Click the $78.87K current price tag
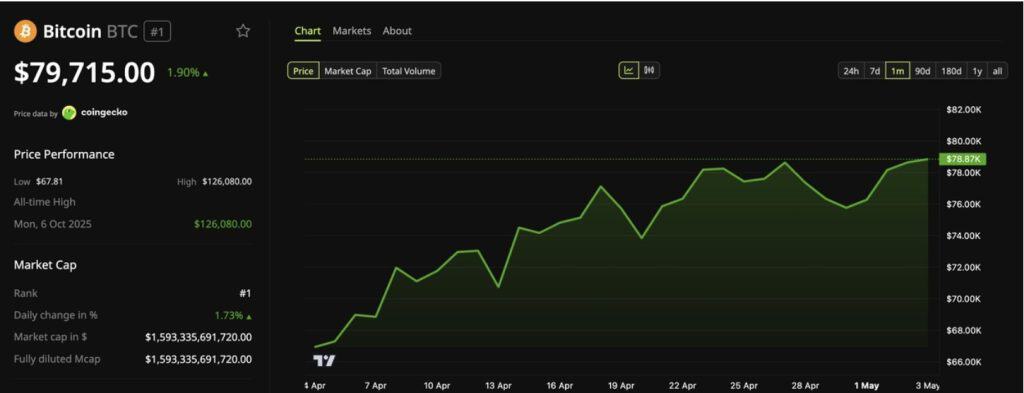This screenshot has height=393, width=1024. [x=962, y=159]
